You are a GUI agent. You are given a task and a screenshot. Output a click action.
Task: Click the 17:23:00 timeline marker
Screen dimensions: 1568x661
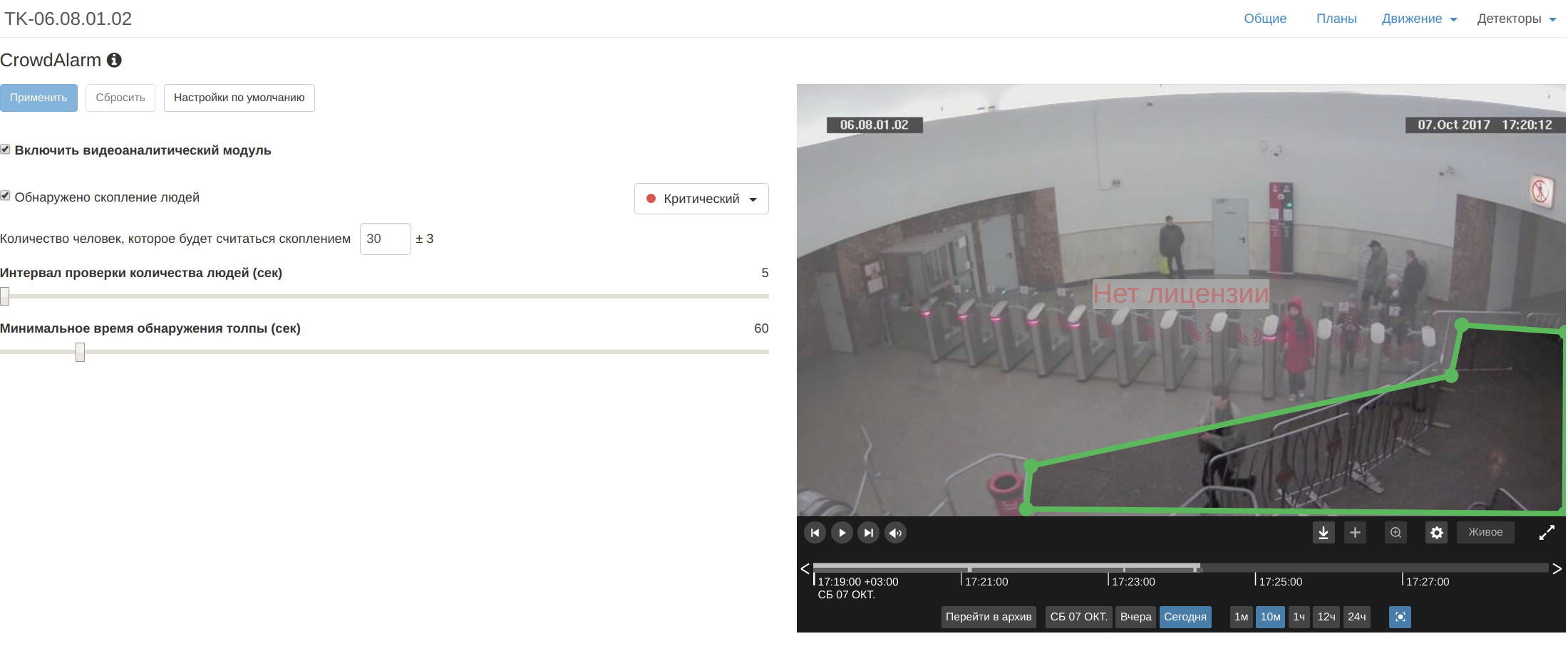click(1133, 581)
